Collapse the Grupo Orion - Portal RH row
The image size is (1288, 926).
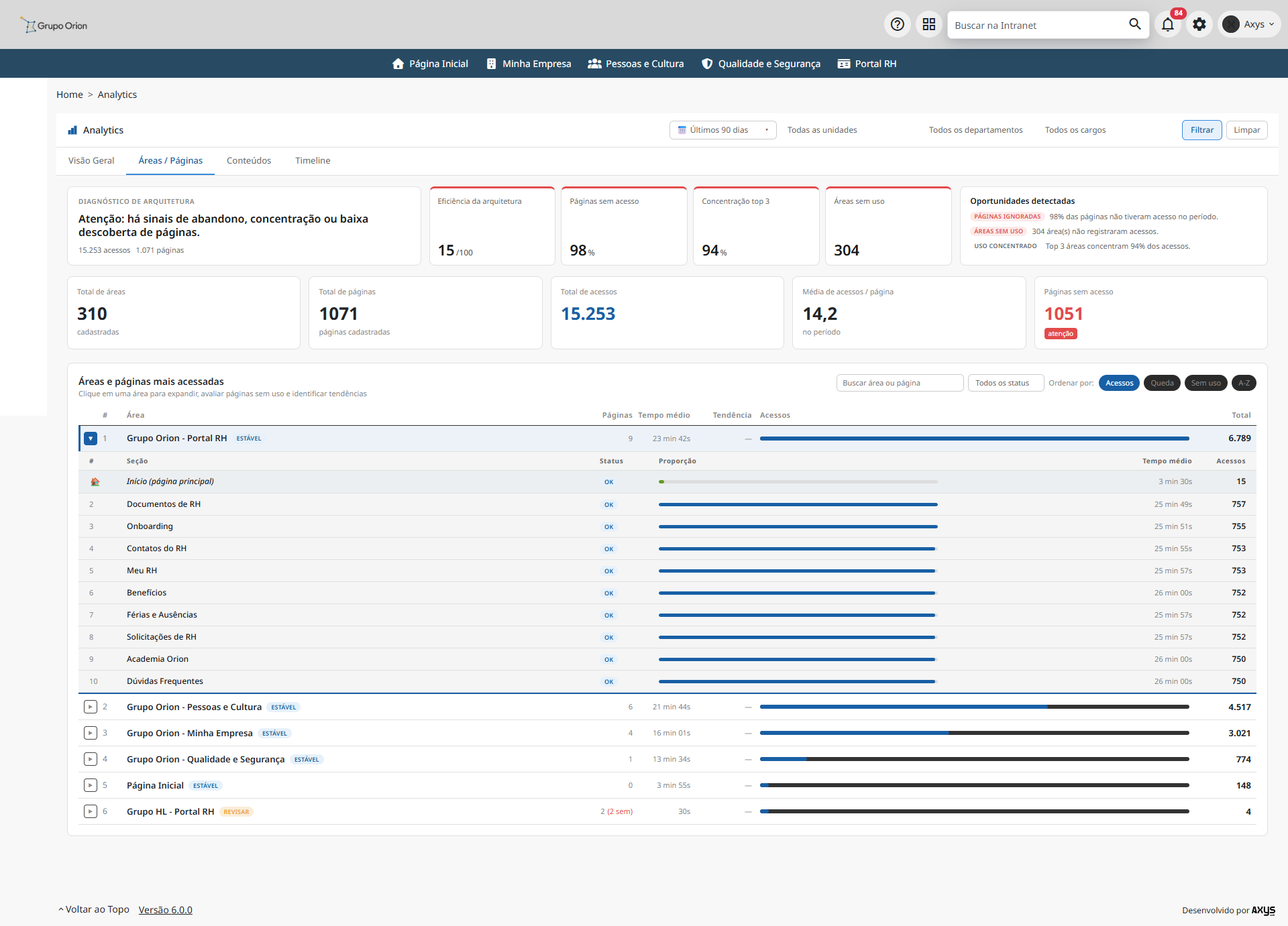[91, 439]
